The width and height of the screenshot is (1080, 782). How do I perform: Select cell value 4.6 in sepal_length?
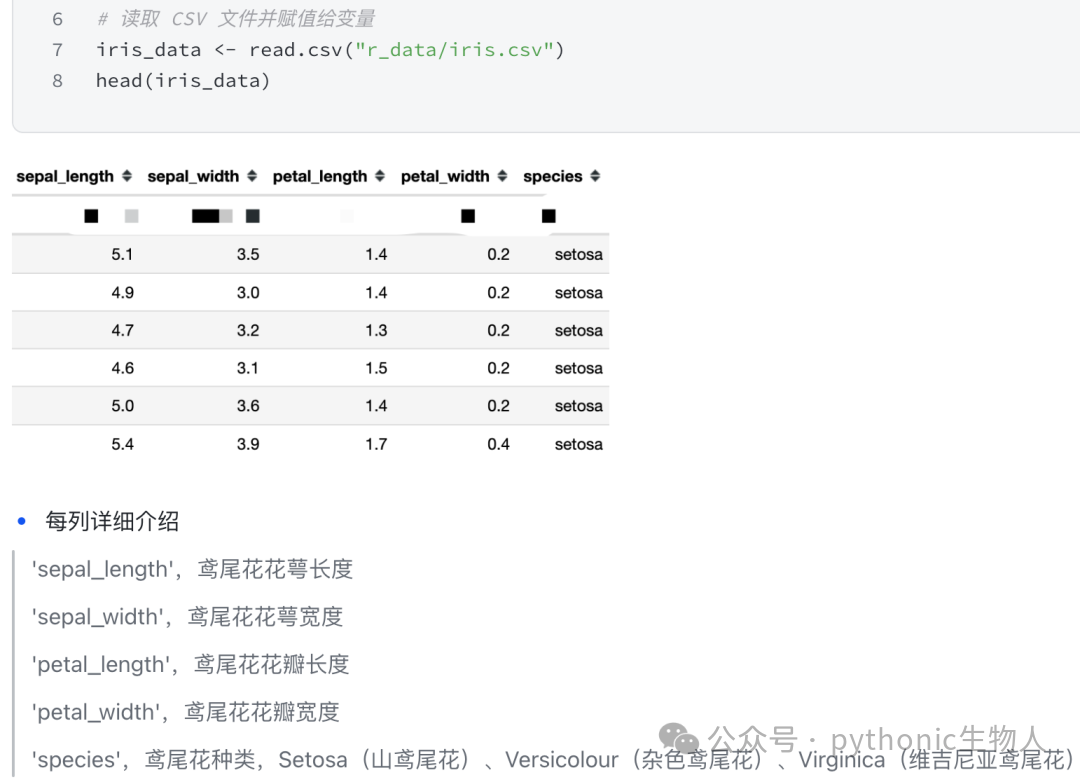coord(122,369)
